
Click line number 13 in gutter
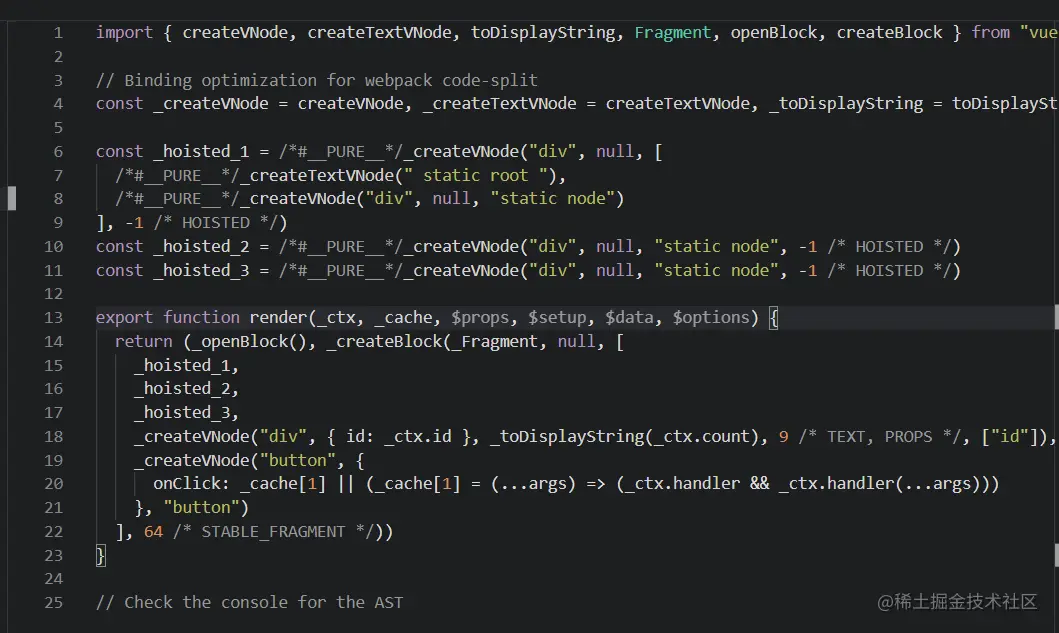click(x=53, y=318)
